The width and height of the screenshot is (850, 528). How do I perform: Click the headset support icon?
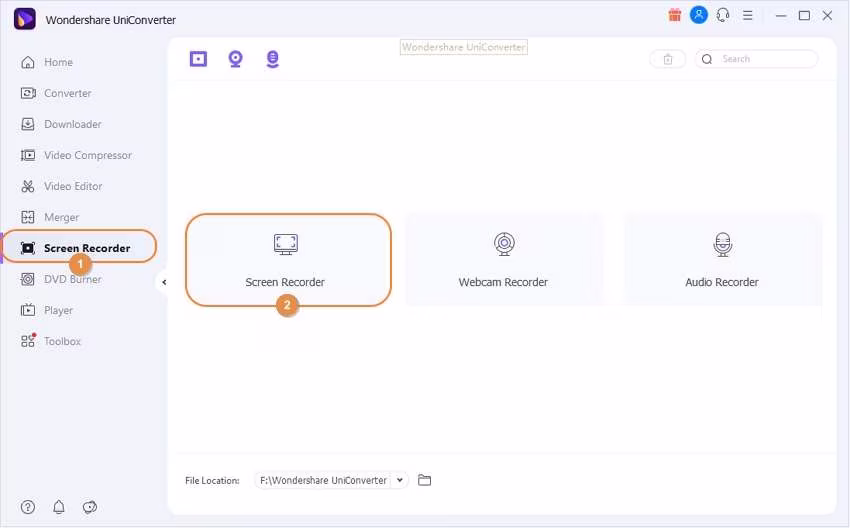[x=723, y=15]
